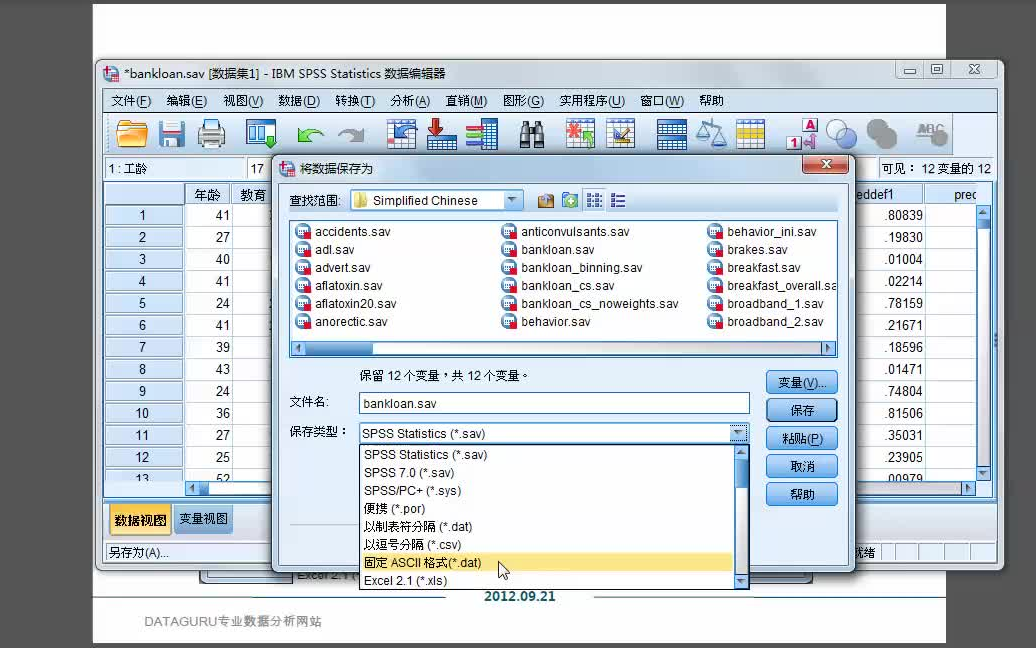
Task: Open the Find dialog via binoculars icon
Action: click(530, 132)
